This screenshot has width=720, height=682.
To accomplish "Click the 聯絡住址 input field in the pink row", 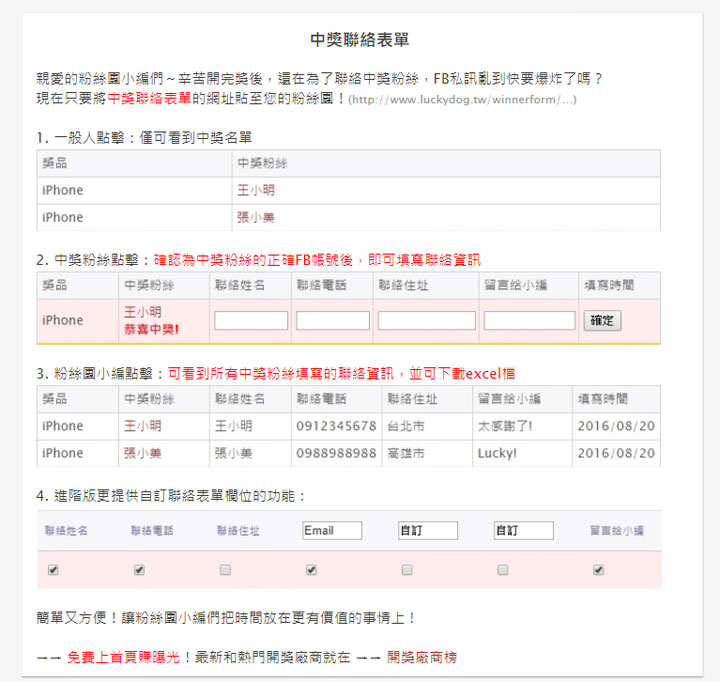I will coord(427,321).
